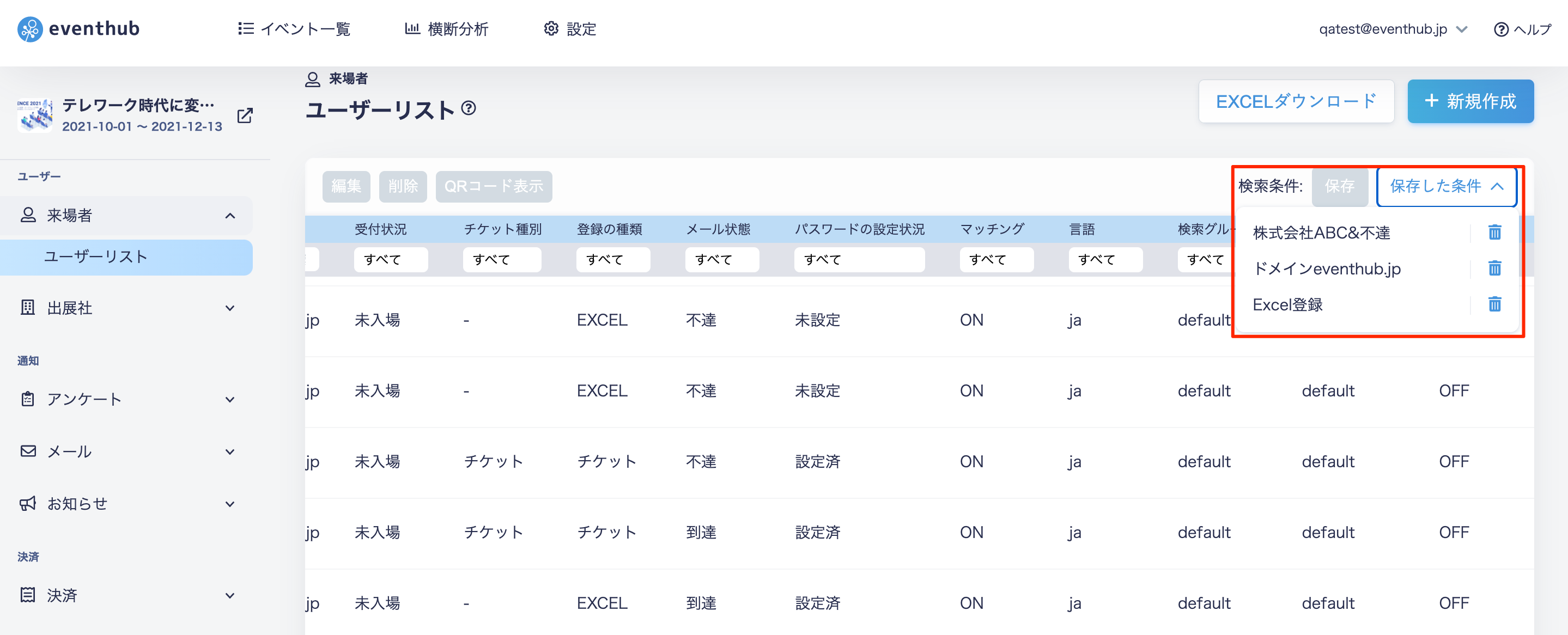
Task: Go to 横断分析 in top navigation
Action: [x=447, y=28]
